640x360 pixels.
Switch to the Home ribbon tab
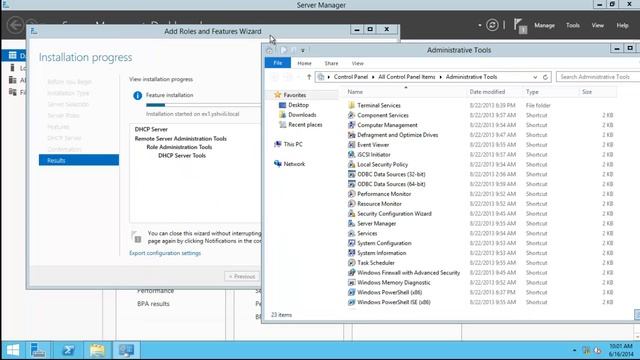pyautogui.click(x=304, y=63)
